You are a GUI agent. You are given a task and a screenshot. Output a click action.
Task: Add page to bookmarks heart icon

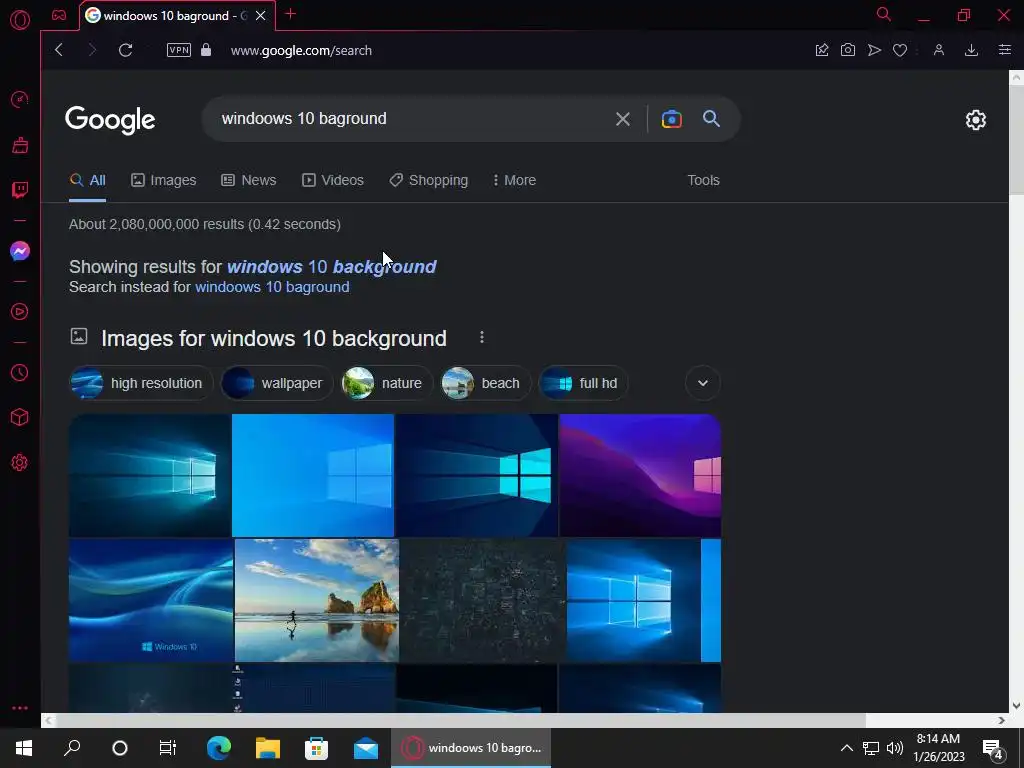click(900, 50)
